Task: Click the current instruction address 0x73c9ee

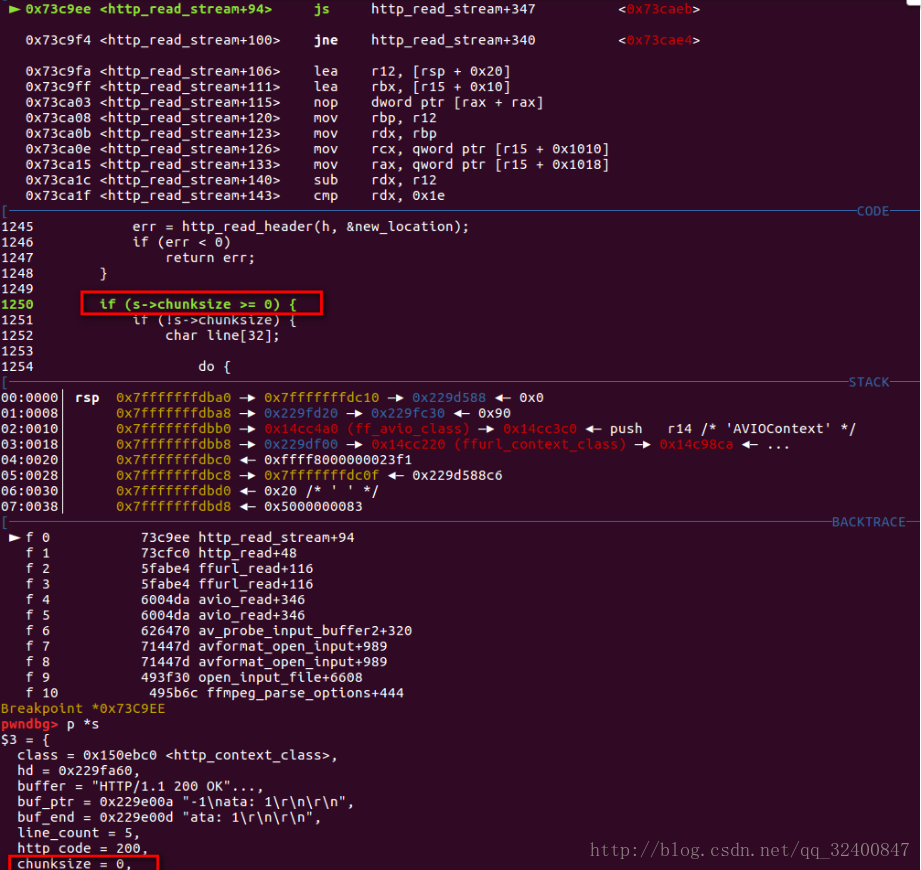Action: (x=58, y=9)
